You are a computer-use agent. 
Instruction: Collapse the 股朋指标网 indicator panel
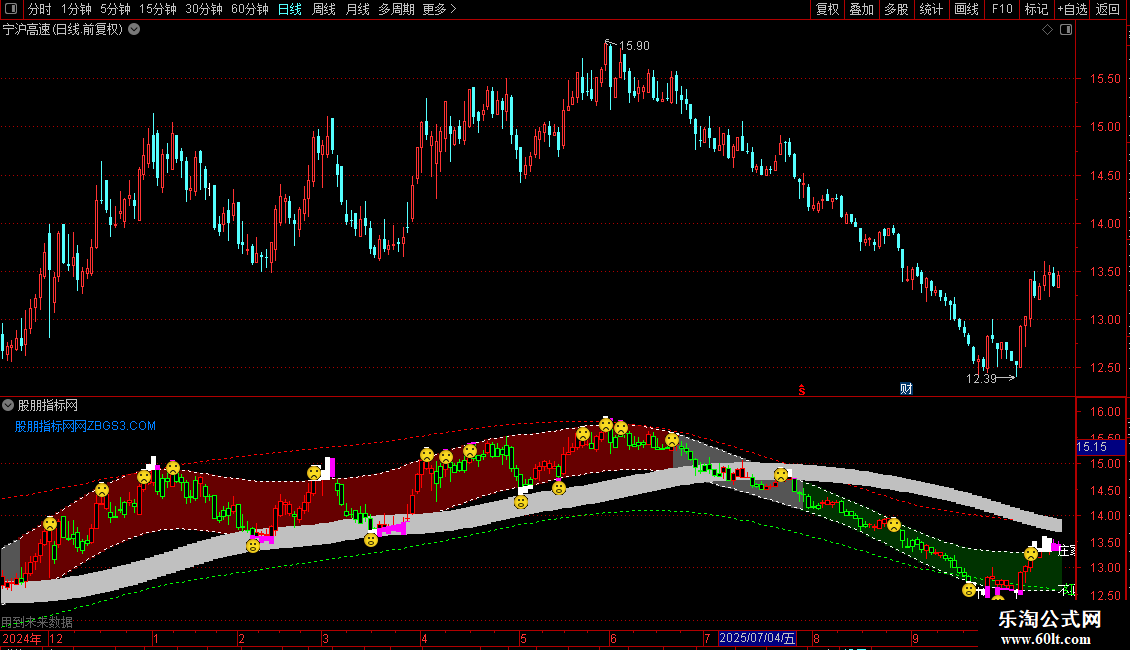click(8, 405)
